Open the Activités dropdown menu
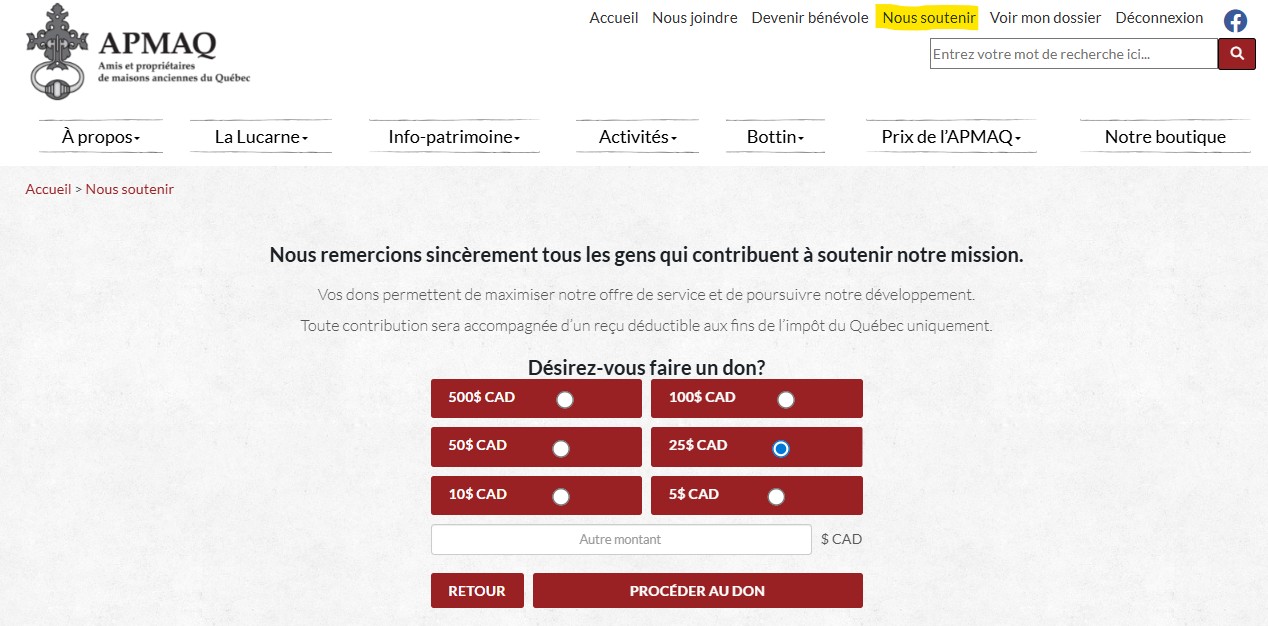Viewport: 1268px width, 626px height. point(638,137)
